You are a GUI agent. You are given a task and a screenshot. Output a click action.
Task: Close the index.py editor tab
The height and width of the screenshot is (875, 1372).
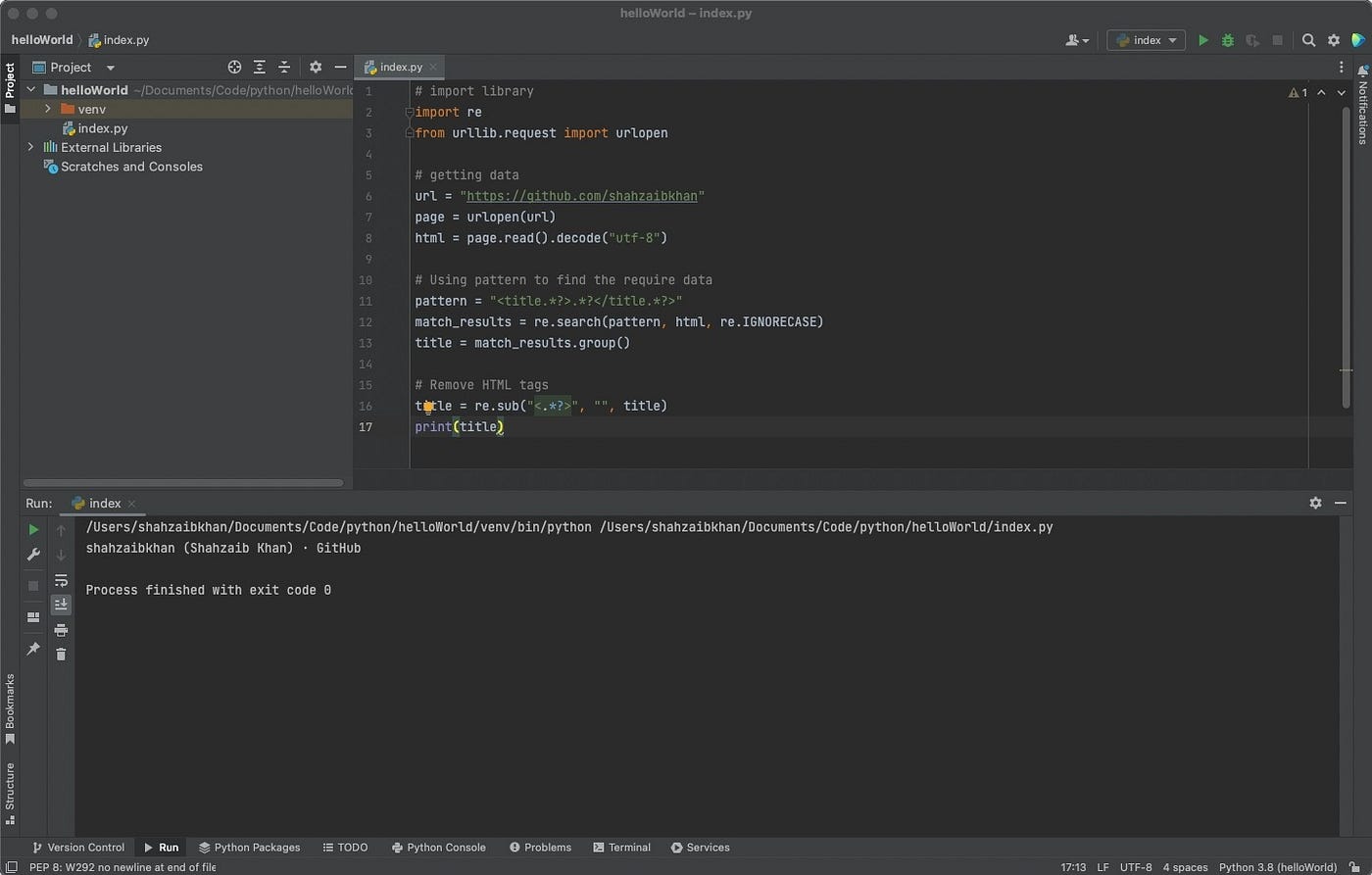coord(433,68)
